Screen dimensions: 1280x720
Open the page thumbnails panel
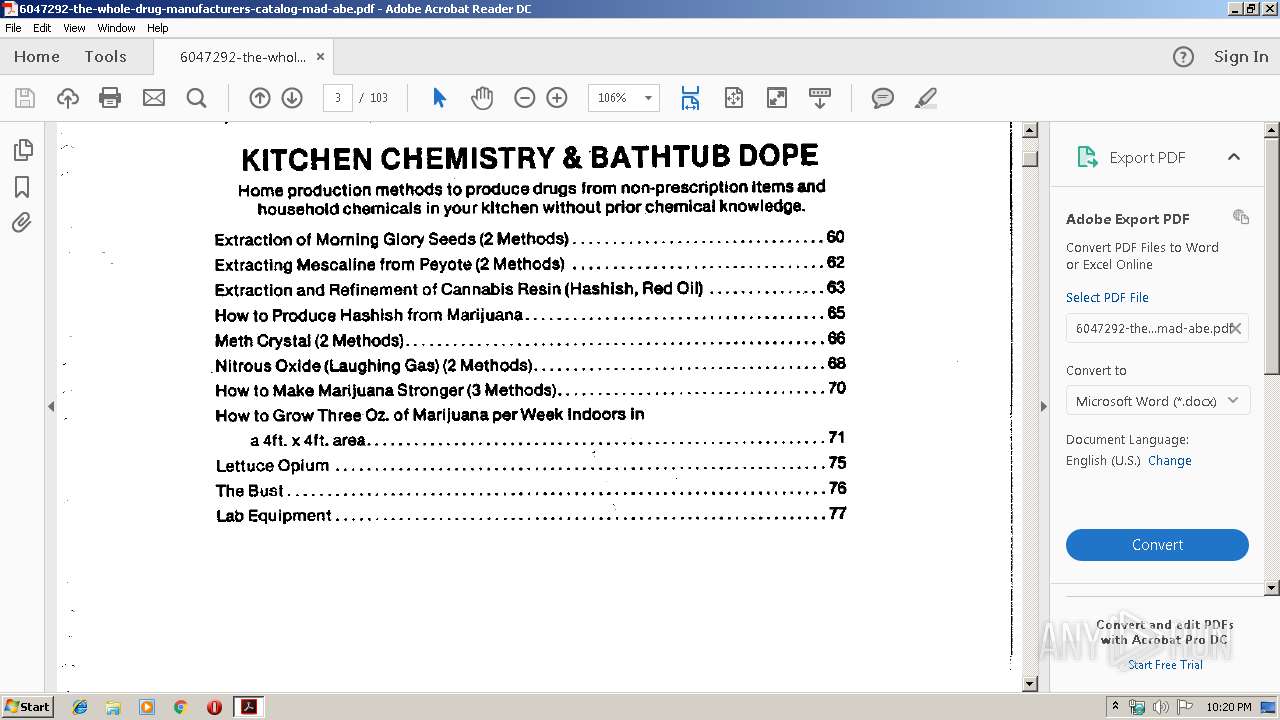pos(22,150)
